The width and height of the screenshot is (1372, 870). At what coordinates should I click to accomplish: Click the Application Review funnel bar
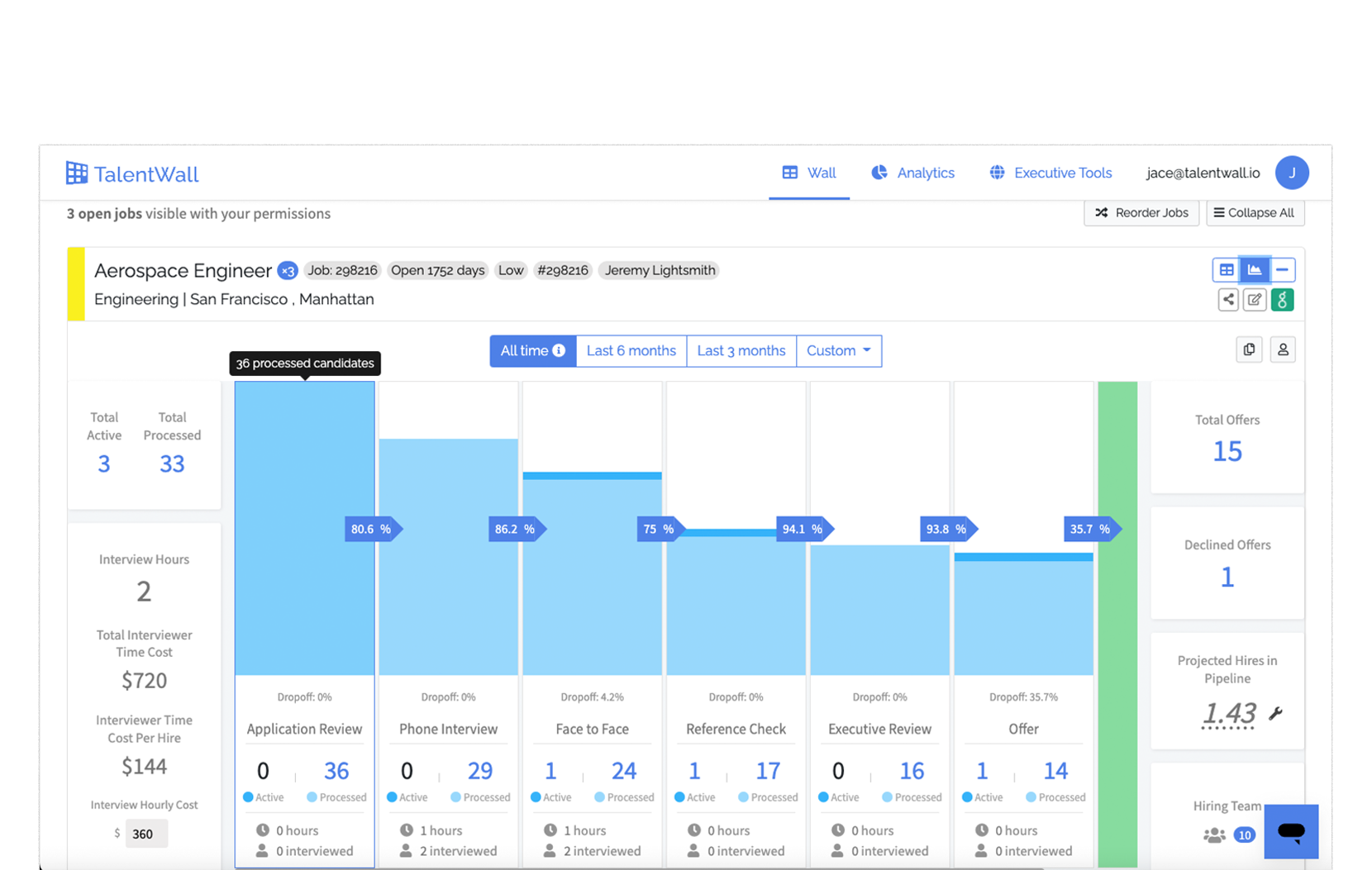(x=304, y=529)
